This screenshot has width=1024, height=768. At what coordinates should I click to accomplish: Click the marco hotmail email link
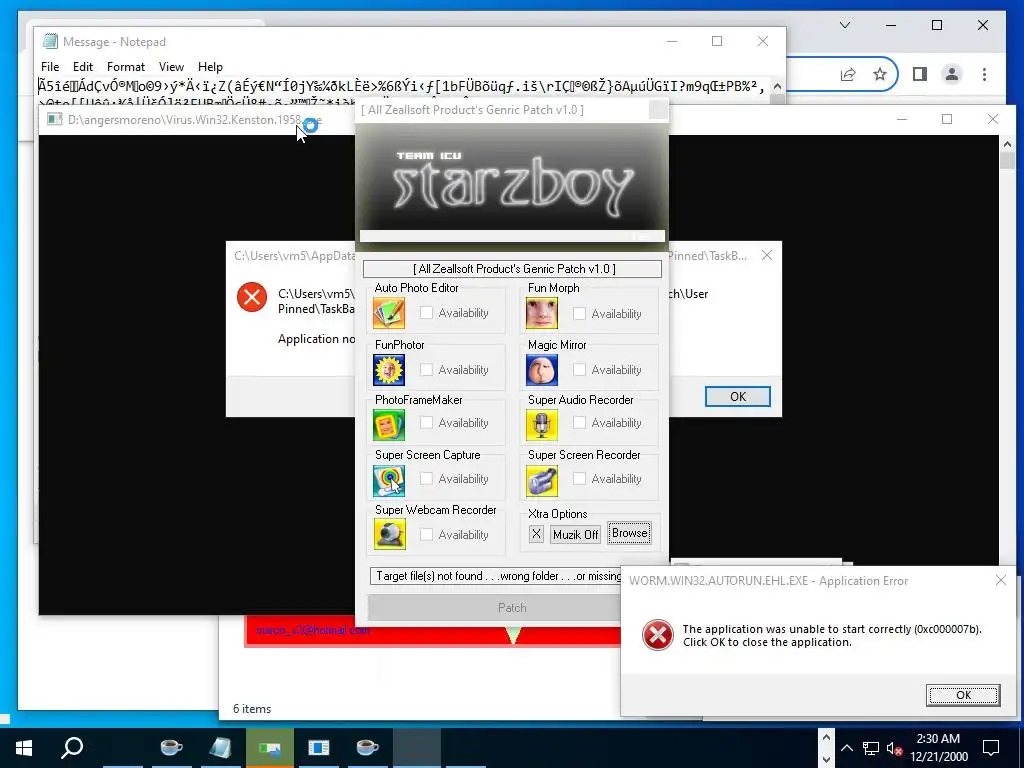tap(313, 630)
